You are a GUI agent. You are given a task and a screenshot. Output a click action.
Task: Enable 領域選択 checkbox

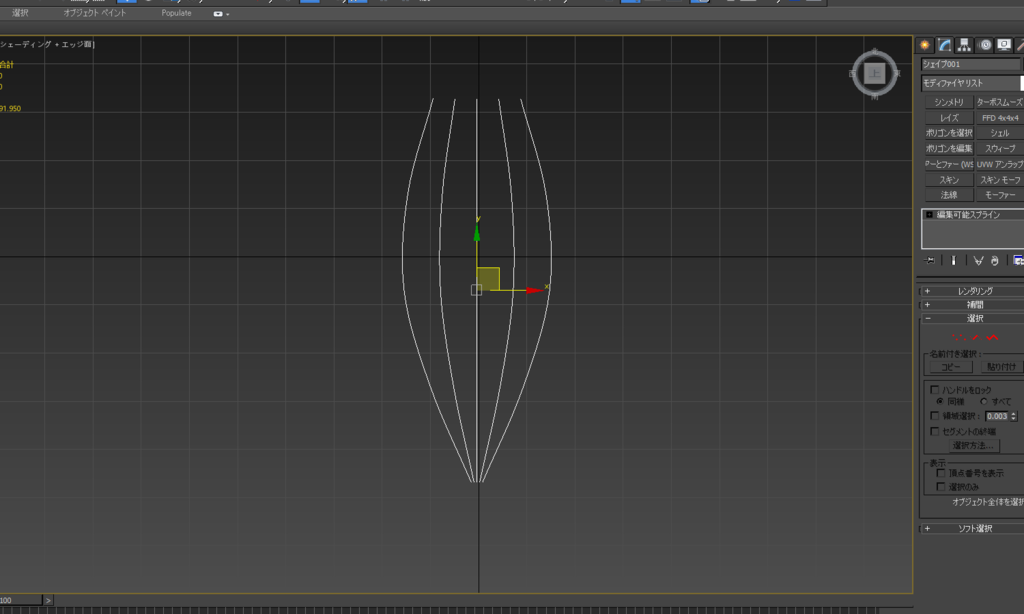tap(935, 415)
